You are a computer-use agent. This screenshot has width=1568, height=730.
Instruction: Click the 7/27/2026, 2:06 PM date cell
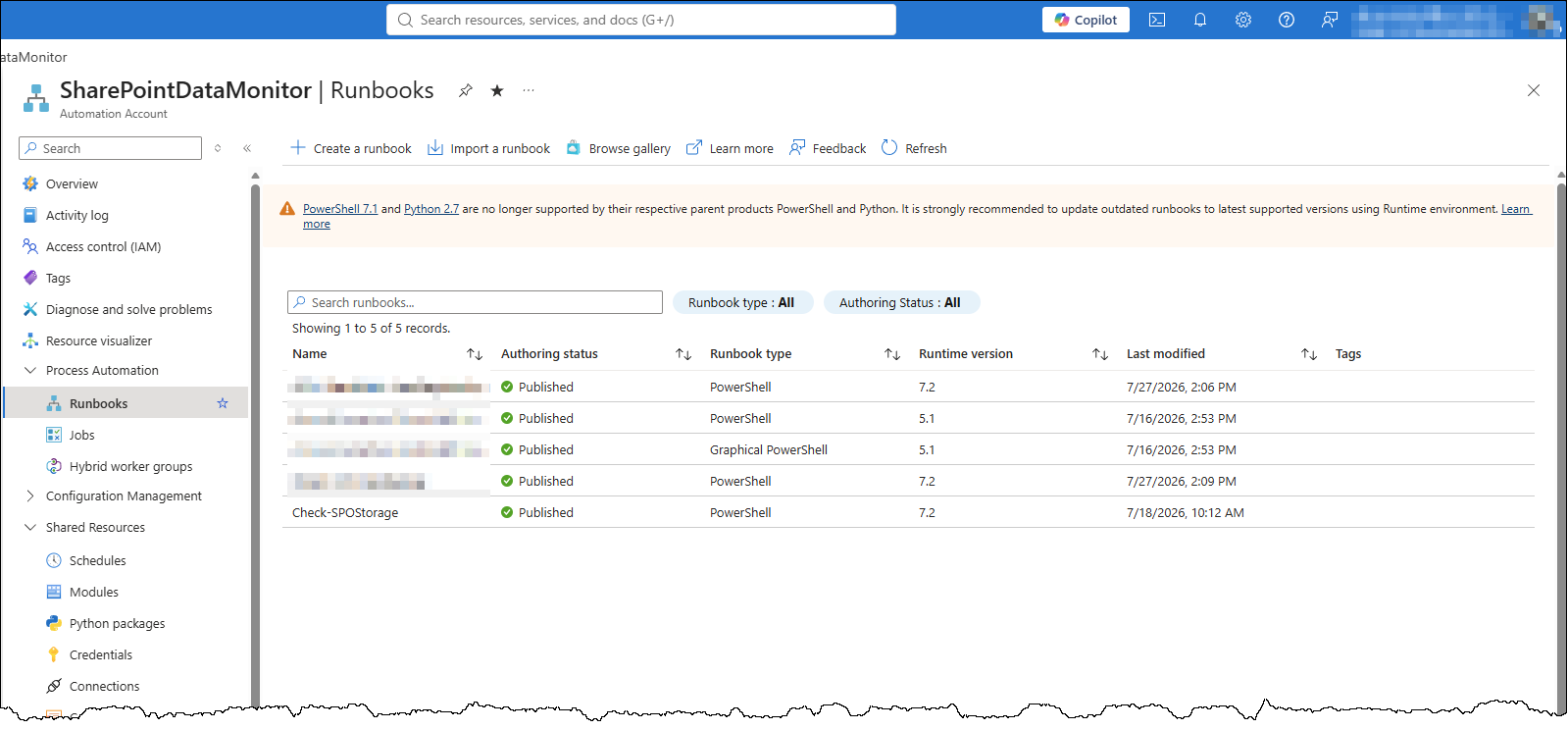[1182, 387]
